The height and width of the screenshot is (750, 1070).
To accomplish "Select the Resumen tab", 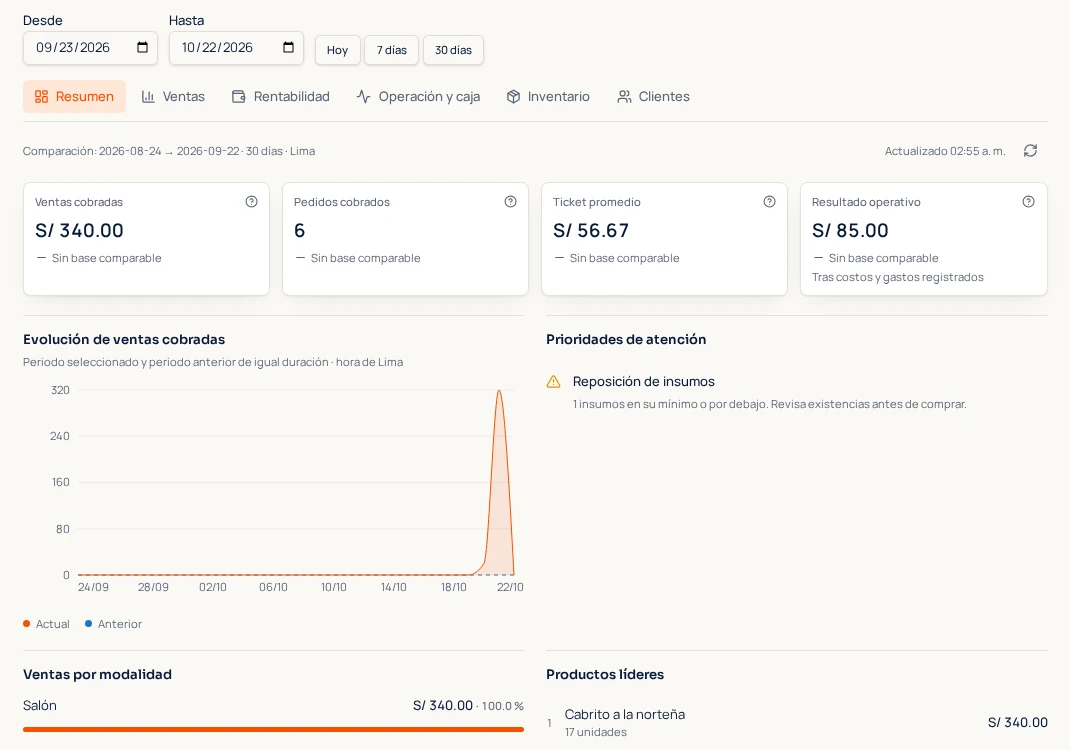I will click(x=74, y=96).
